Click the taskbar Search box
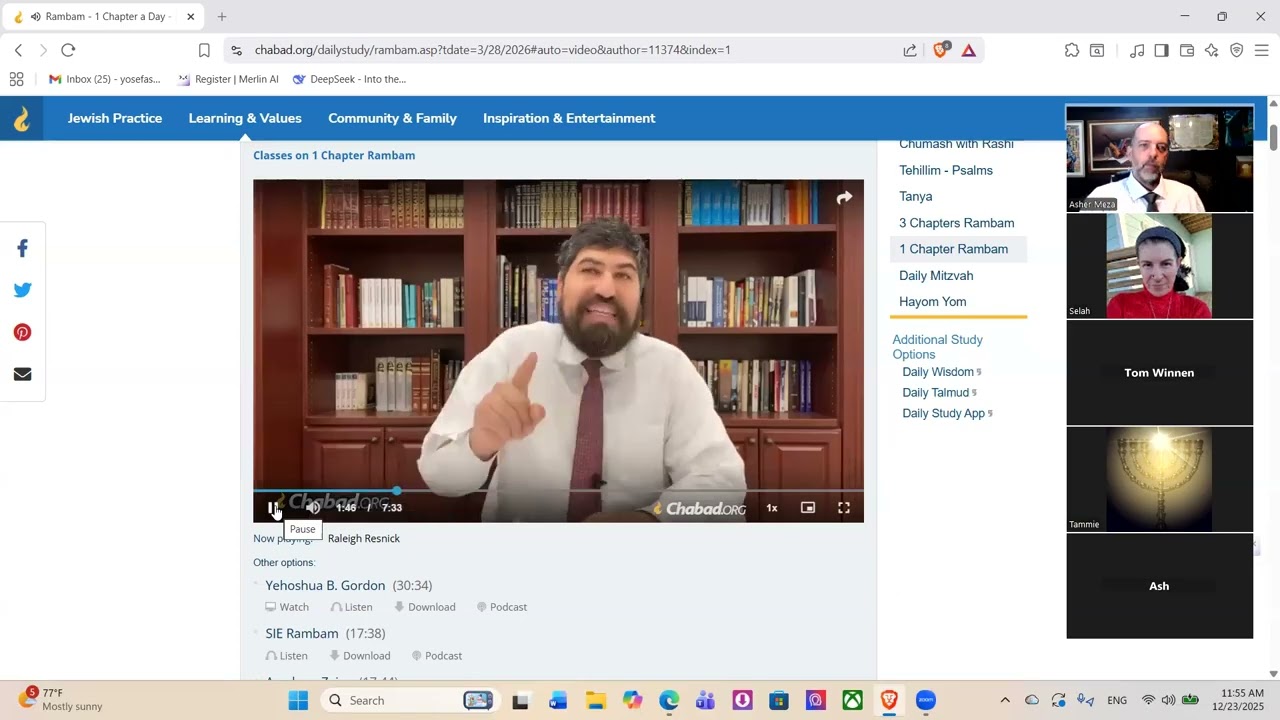 pos(410,701)
